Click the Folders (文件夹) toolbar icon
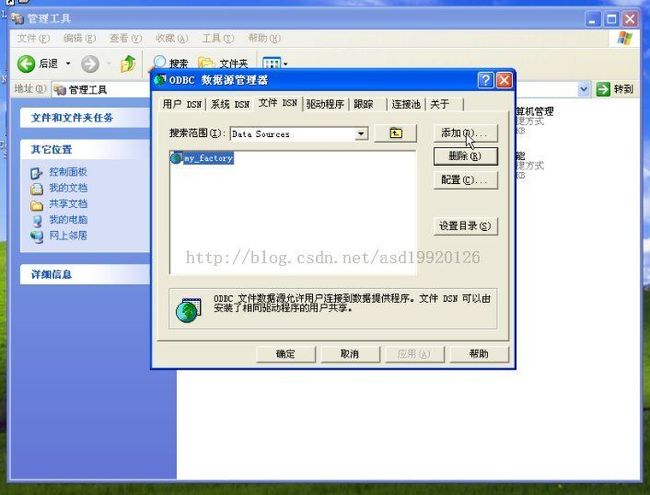The image size is (650, 495). click(x=206, y=63)
